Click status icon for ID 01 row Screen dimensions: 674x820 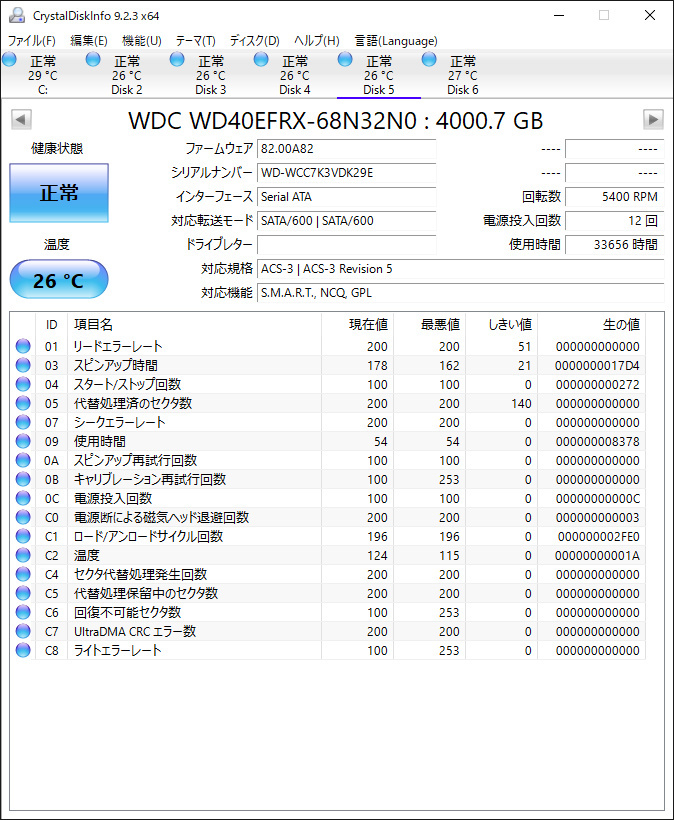[x=23, y=346]
